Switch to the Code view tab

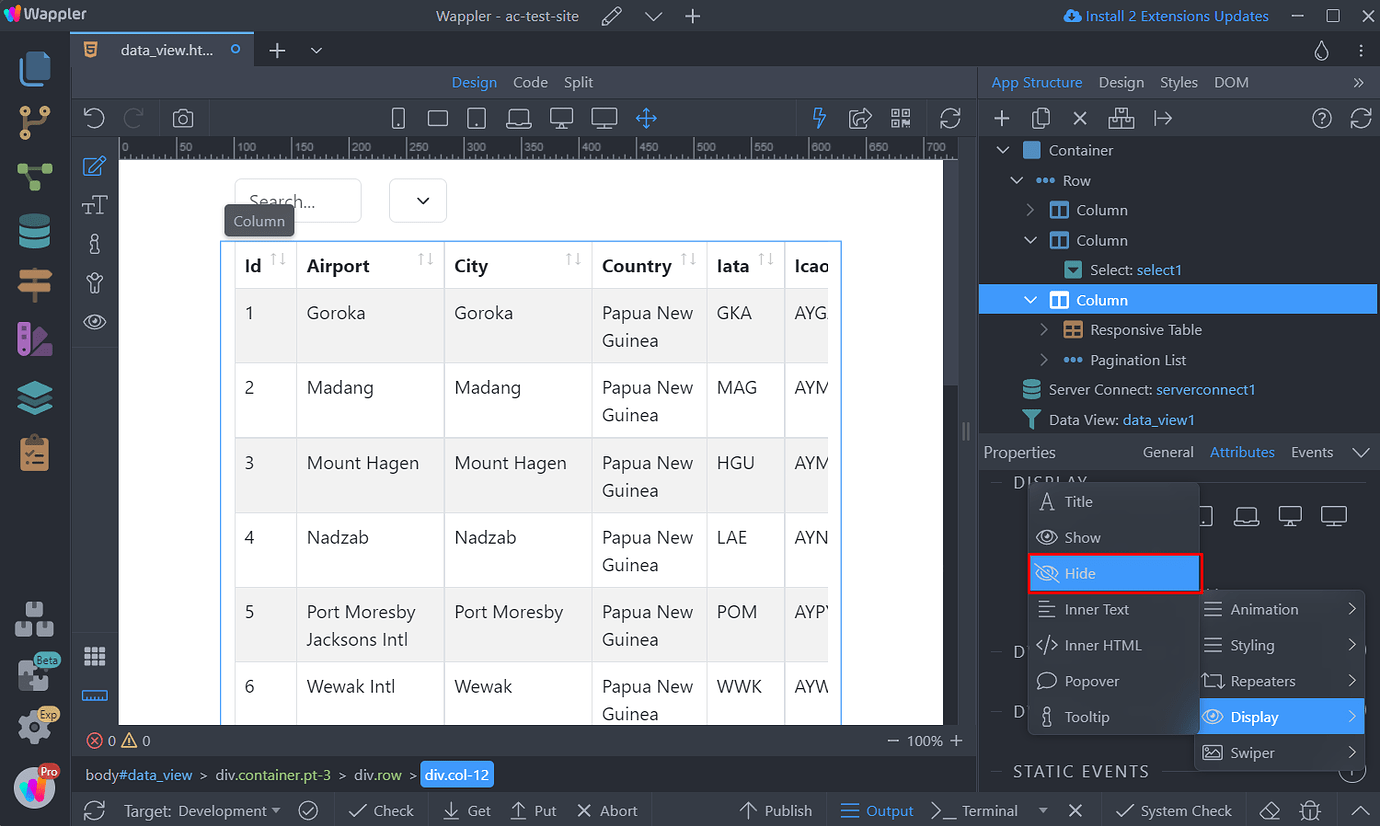[530, 83]
